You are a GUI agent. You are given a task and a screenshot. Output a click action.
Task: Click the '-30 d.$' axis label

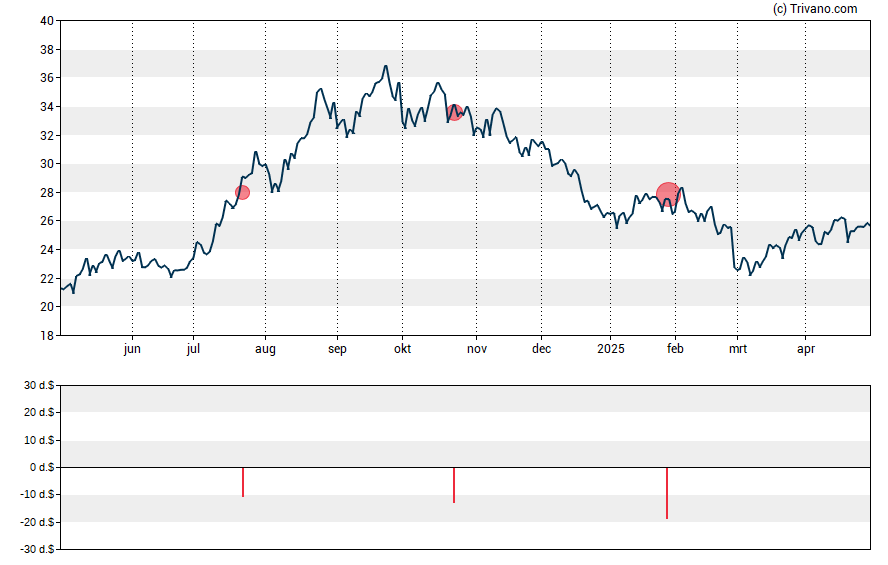pos(37,550)
